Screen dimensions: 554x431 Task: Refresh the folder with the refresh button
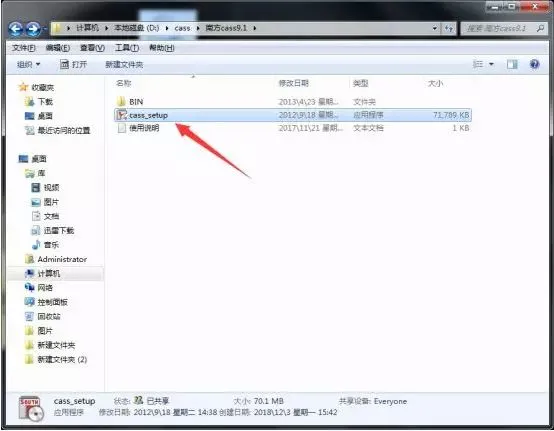point(449,28)
